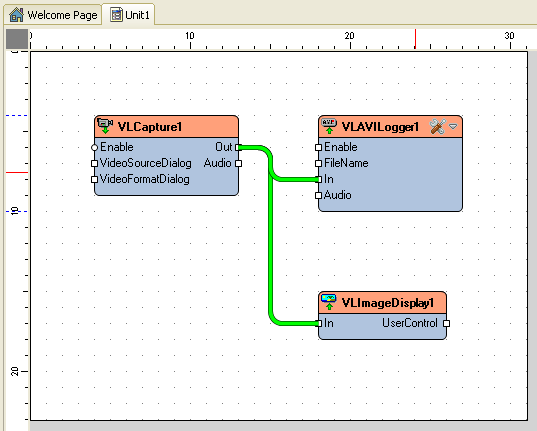Switch to the Welcome Page tab
Viewport: 537px width, 431px height.
pos(53,15)
